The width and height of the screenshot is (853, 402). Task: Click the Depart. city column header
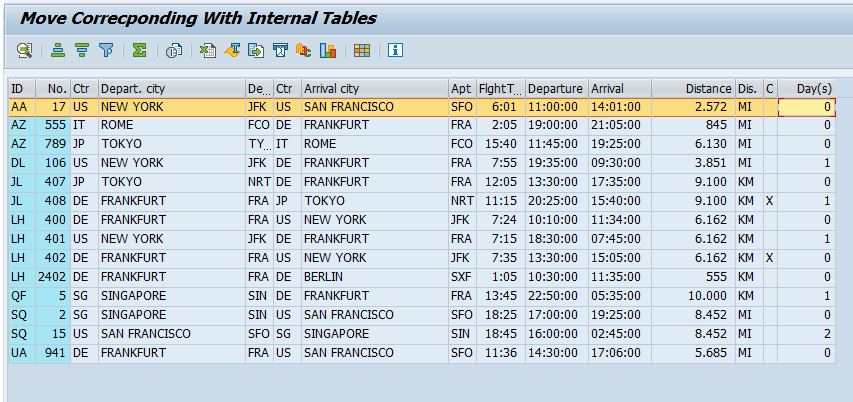coord(171,88)
